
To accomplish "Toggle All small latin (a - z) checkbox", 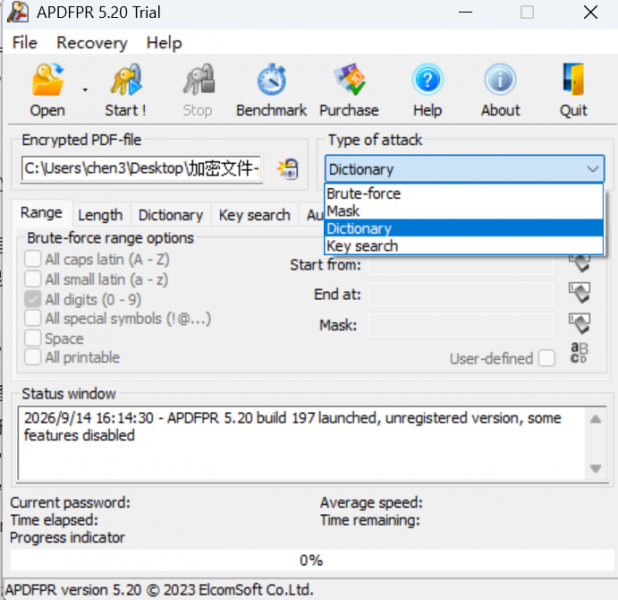I will coord(33,279).
